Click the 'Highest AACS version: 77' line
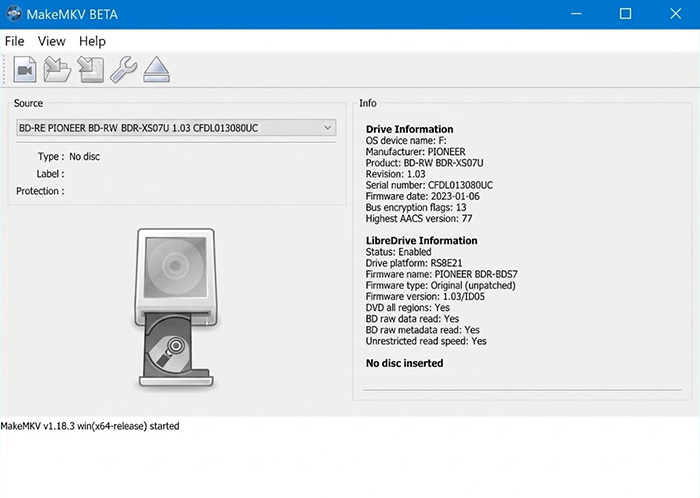Viewport: 700px width, 498px height. coord(419,218)
